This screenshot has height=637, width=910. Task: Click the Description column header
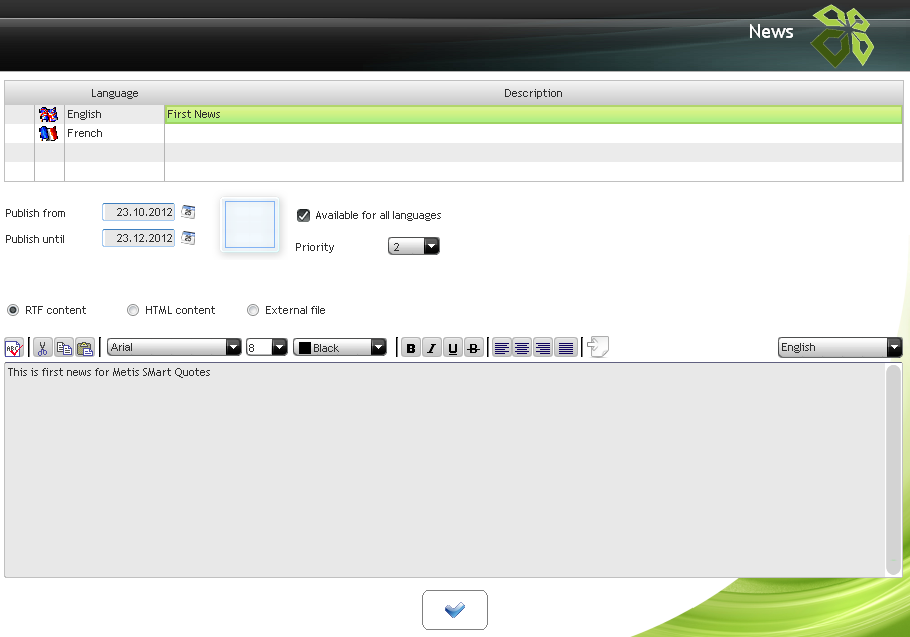pos(533,93)
